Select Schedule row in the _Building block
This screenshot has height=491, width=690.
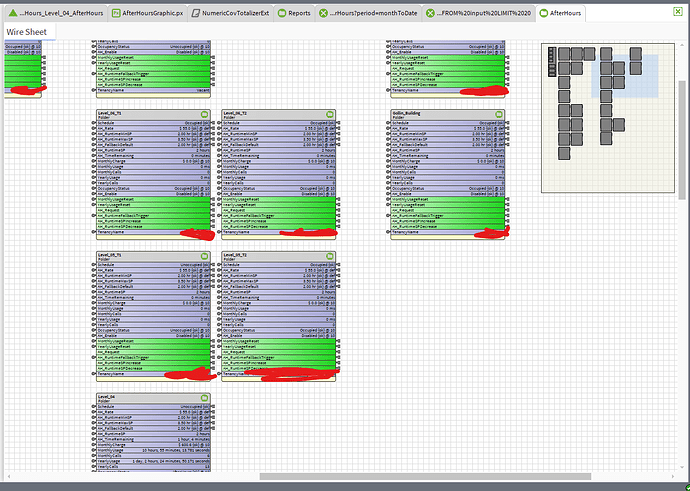[x=448, y=123]
